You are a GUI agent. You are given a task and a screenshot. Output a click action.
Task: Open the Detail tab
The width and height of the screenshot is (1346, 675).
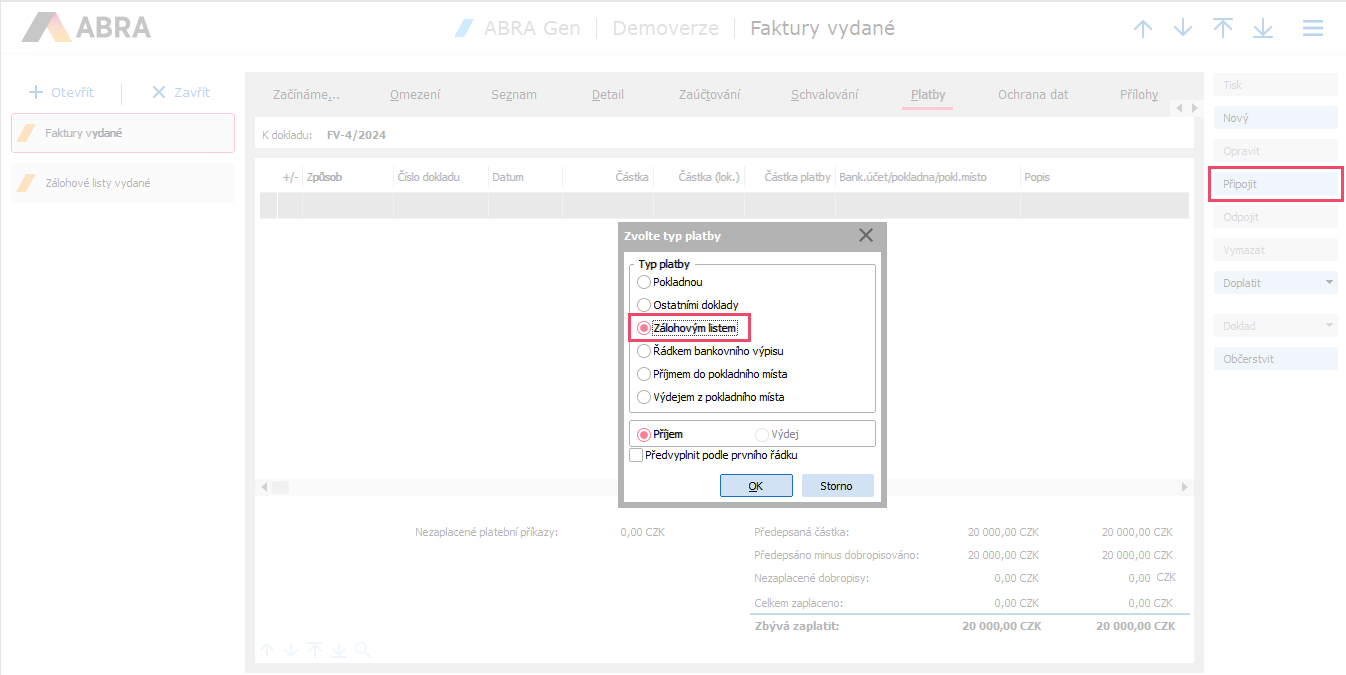click(x=607, y=95)
